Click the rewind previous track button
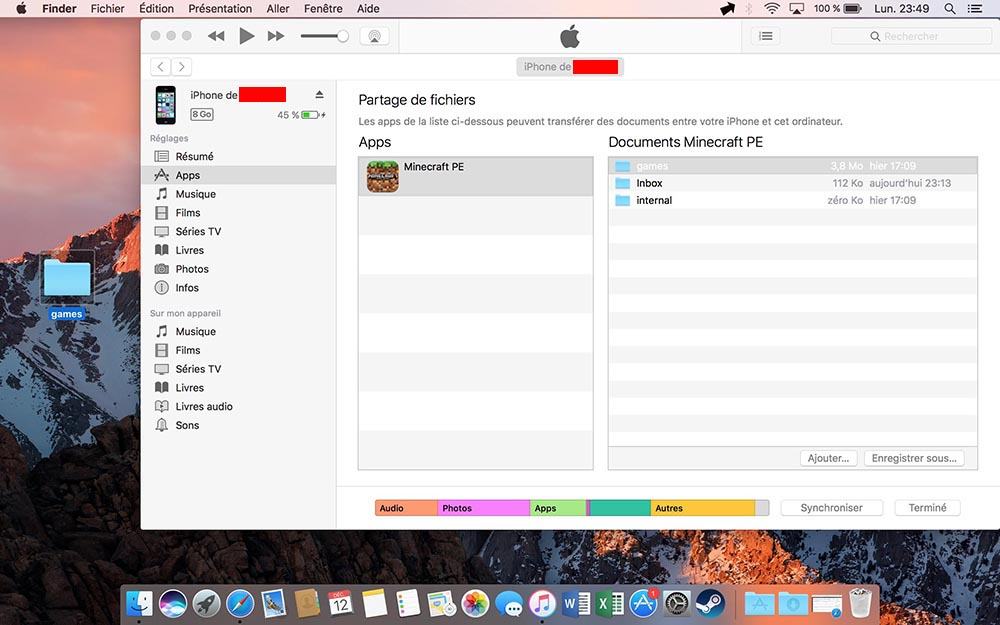1000x625 pixels. tap(216, 36)
